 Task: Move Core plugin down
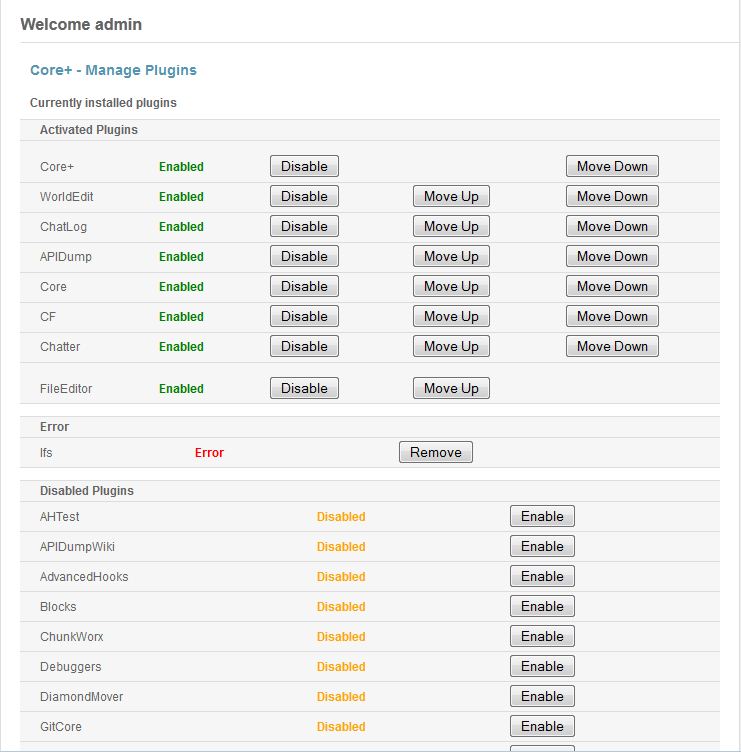(x=612, y=286)
